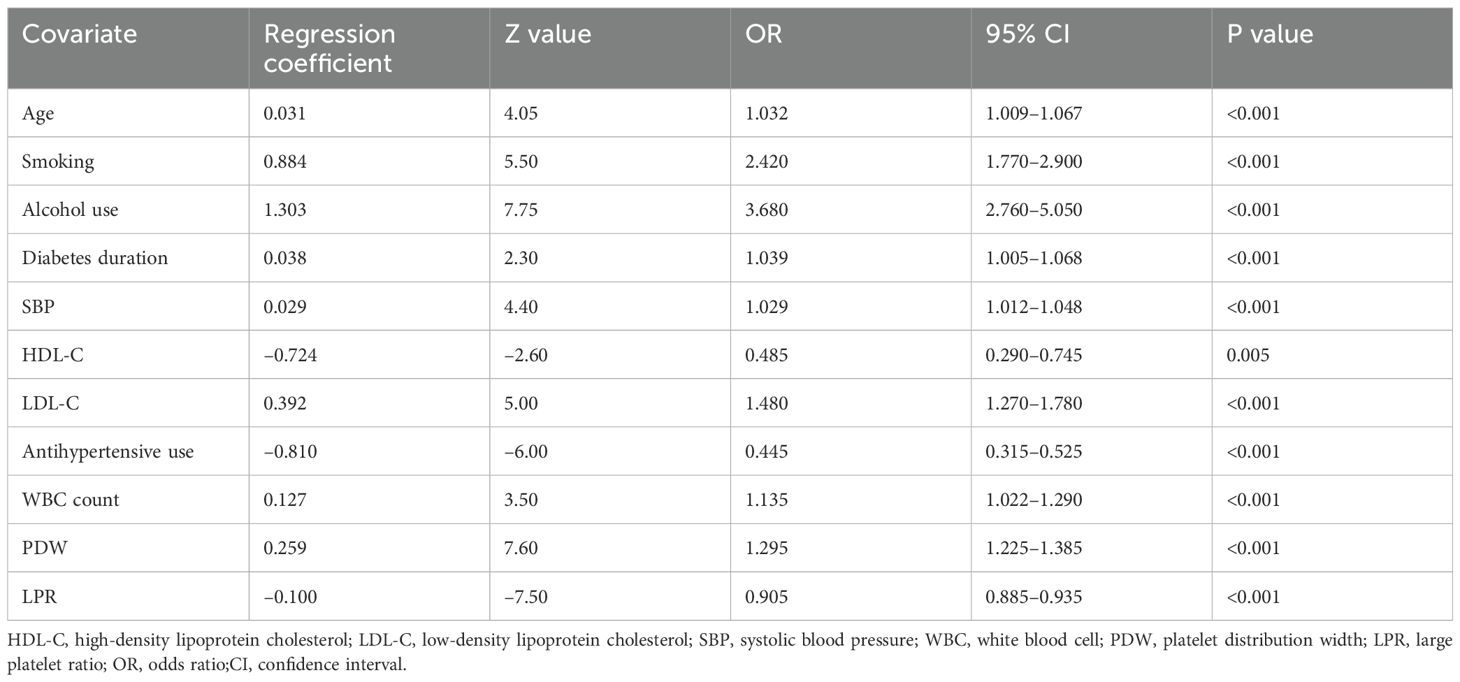
Task: Click the LPR row label
Action: point(38,597)
